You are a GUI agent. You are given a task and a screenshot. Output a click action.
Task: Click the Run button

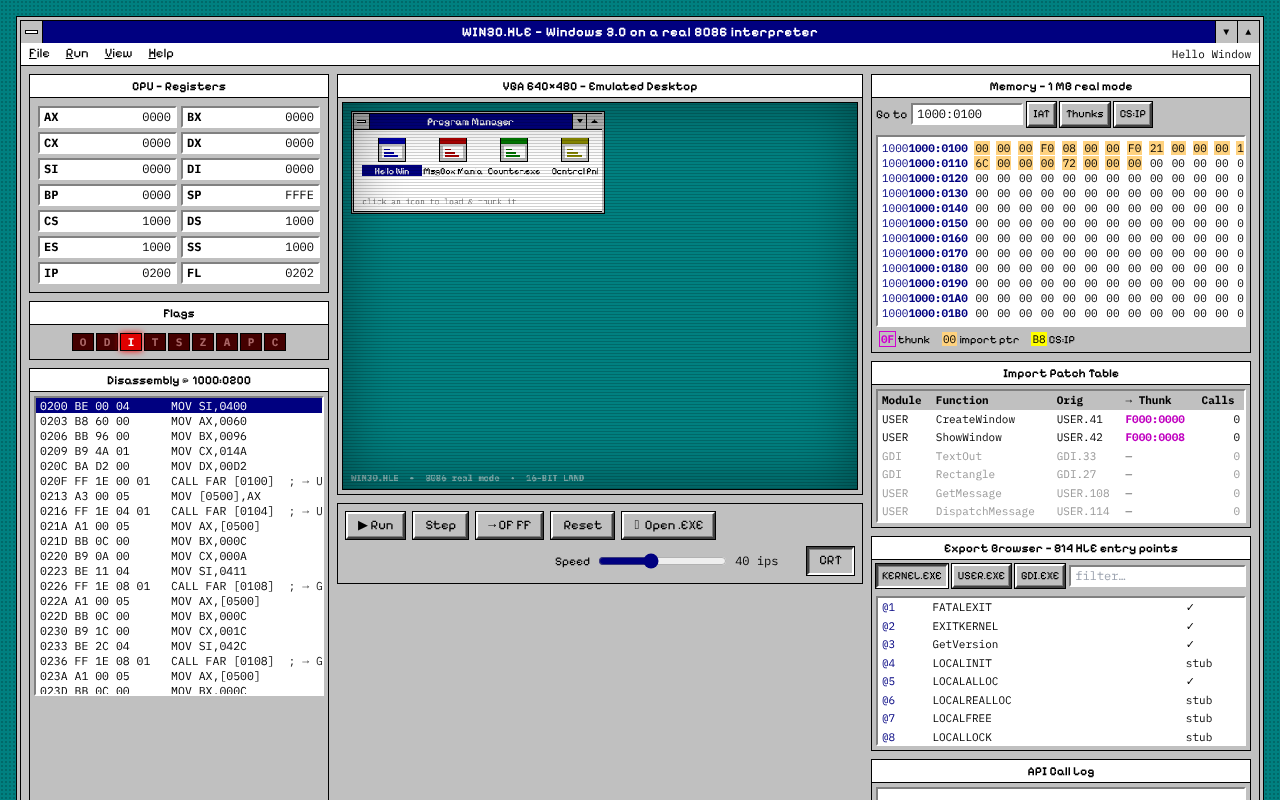[376, 525]
